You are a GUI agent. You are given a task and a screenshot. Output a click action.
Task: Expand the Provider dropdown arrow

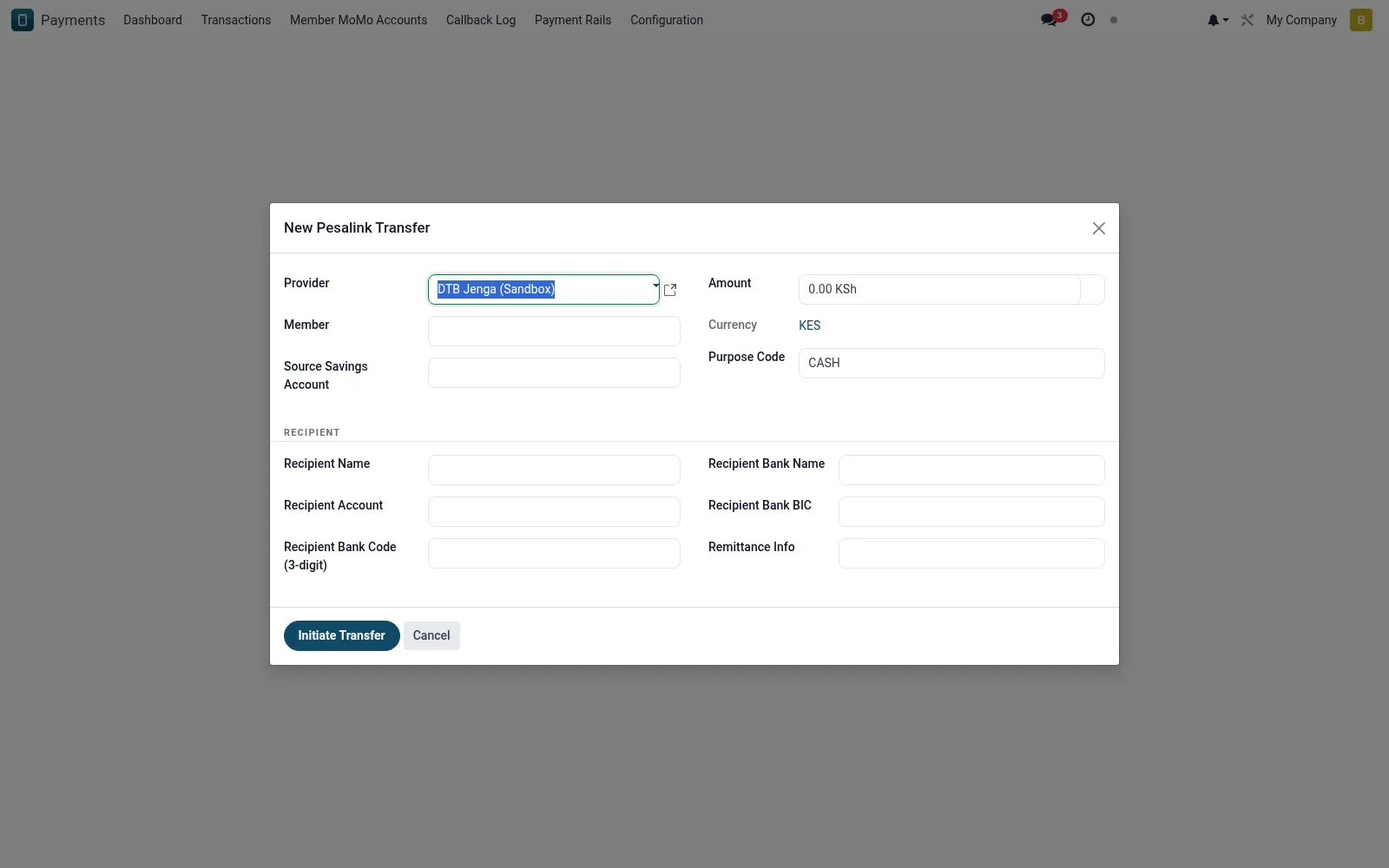[x=655, y=285]
